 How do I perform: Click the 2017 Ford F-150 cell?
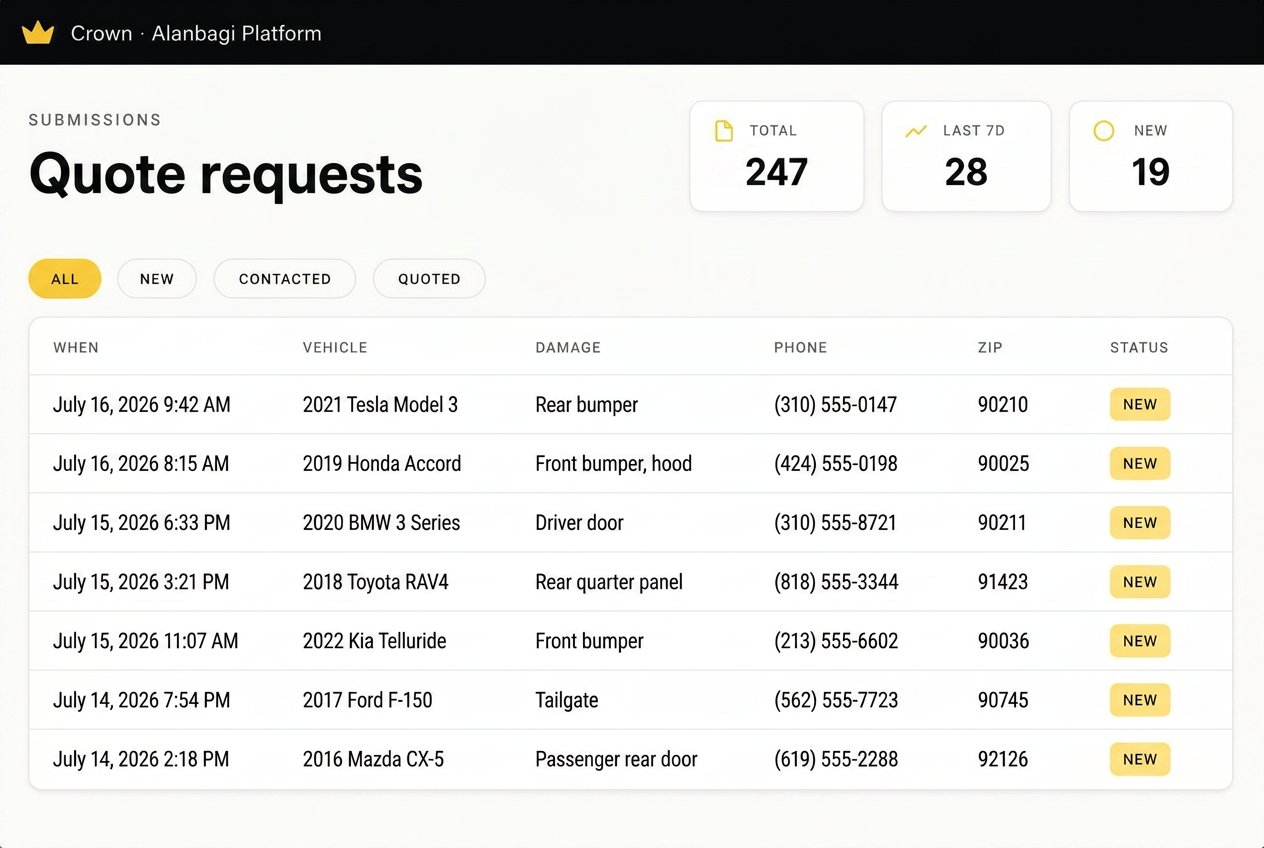[x=368, y=700]
